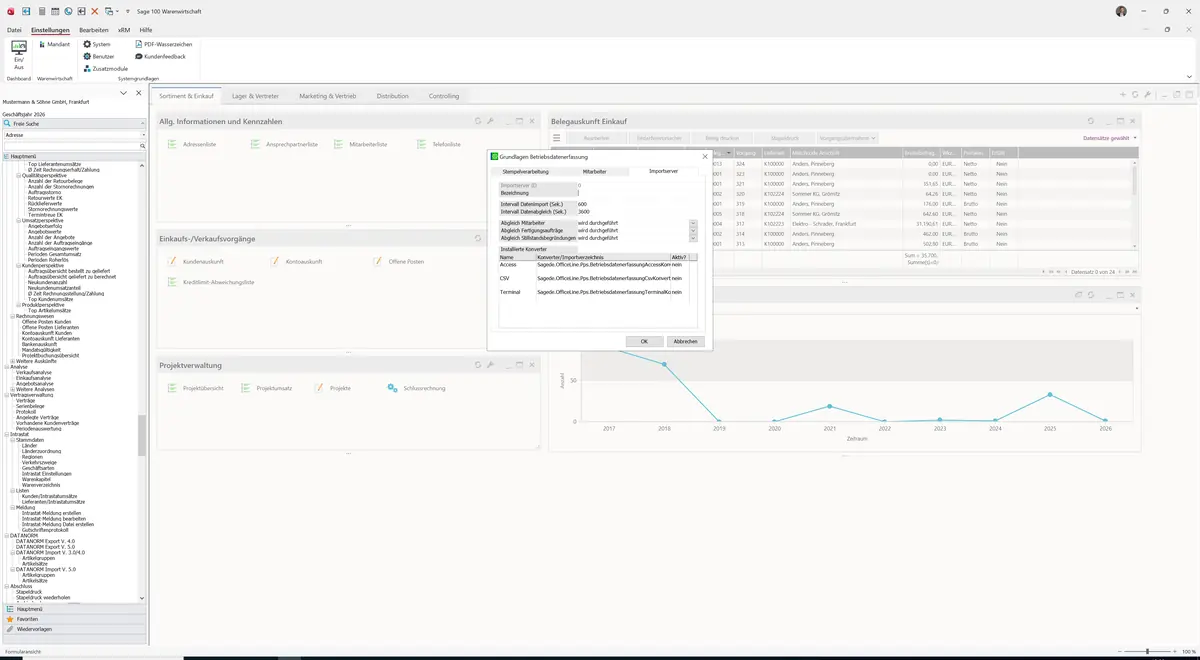Select the Access converter row
Image resolution: width=1200 pixels, height=660 pixels.
pos(597,264)
